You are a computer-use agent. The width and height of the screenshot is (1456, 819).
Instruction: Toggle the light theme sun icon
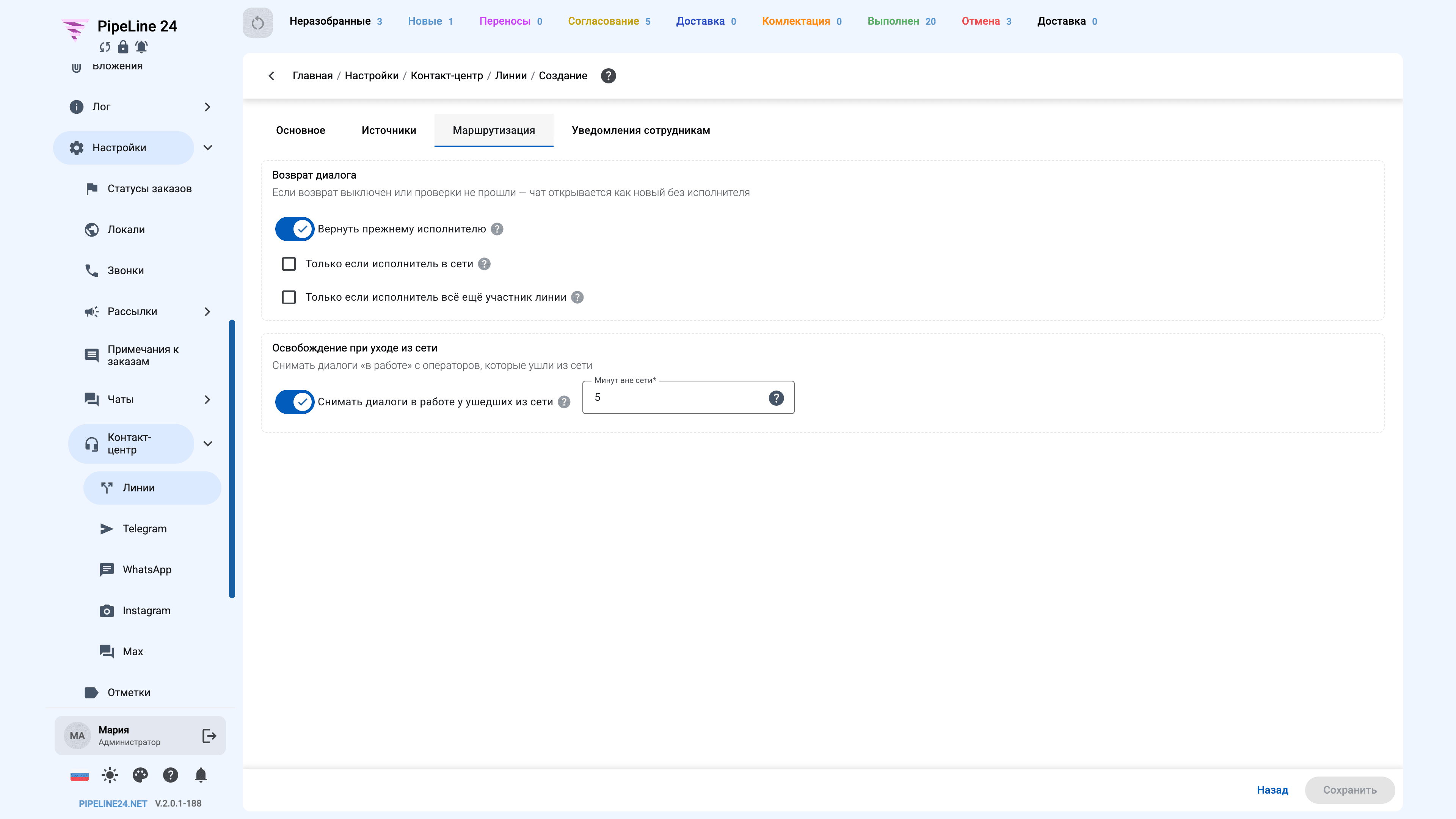(x=110, y=775)
